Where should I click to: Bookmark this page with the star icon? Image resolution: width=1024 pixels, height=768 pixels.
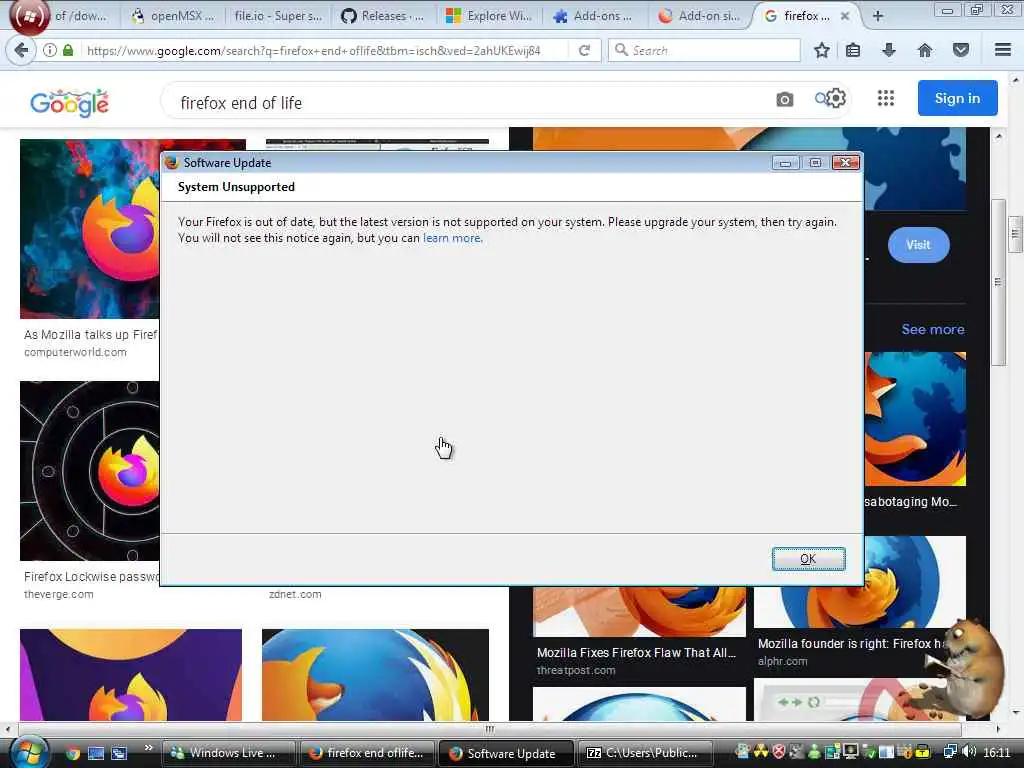[822, 50]
